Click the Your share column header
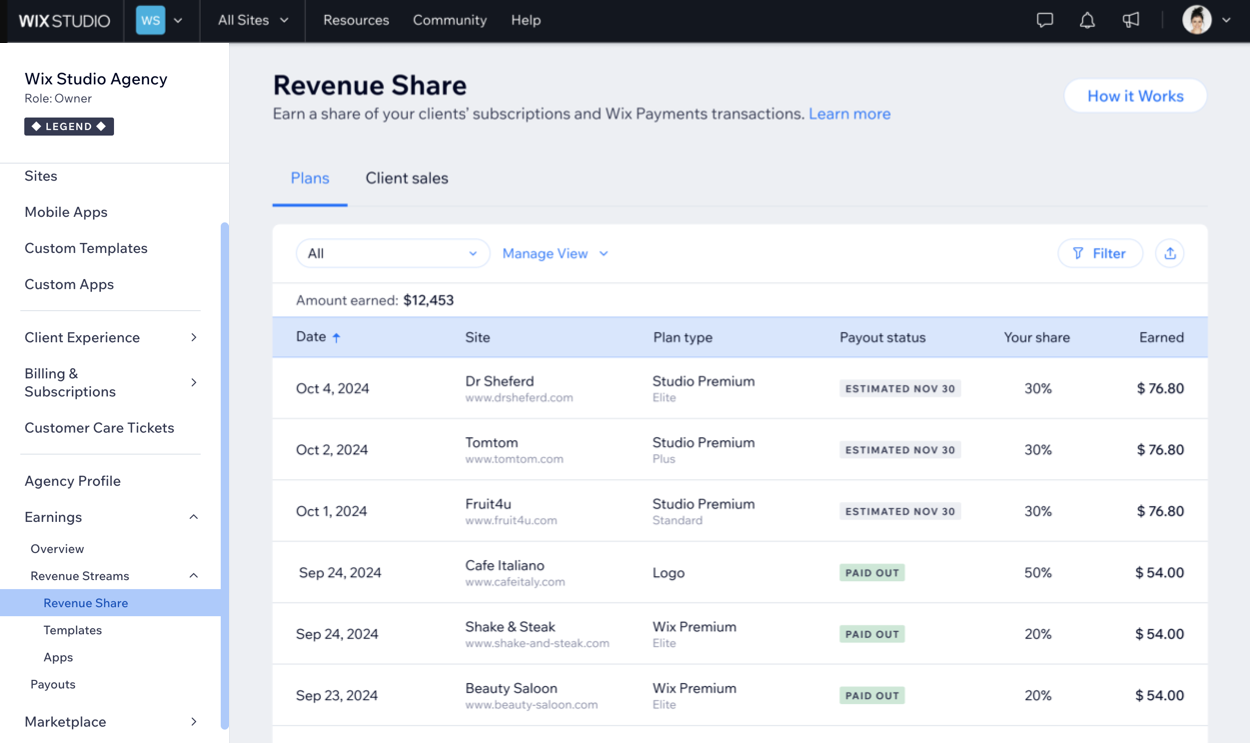 coord(1037,338)
